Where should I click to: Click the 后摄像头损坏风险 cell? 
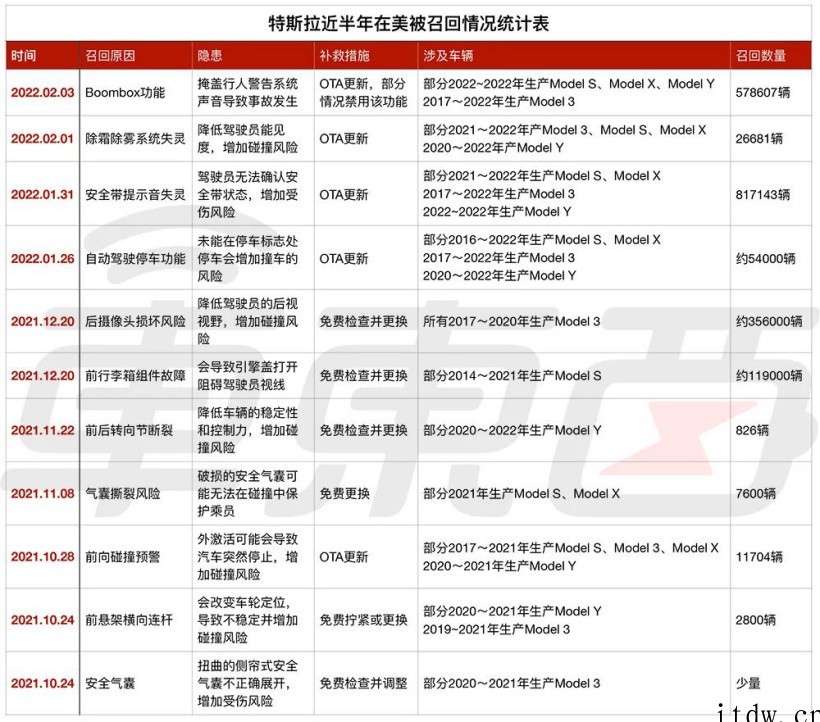coord(135,321)
